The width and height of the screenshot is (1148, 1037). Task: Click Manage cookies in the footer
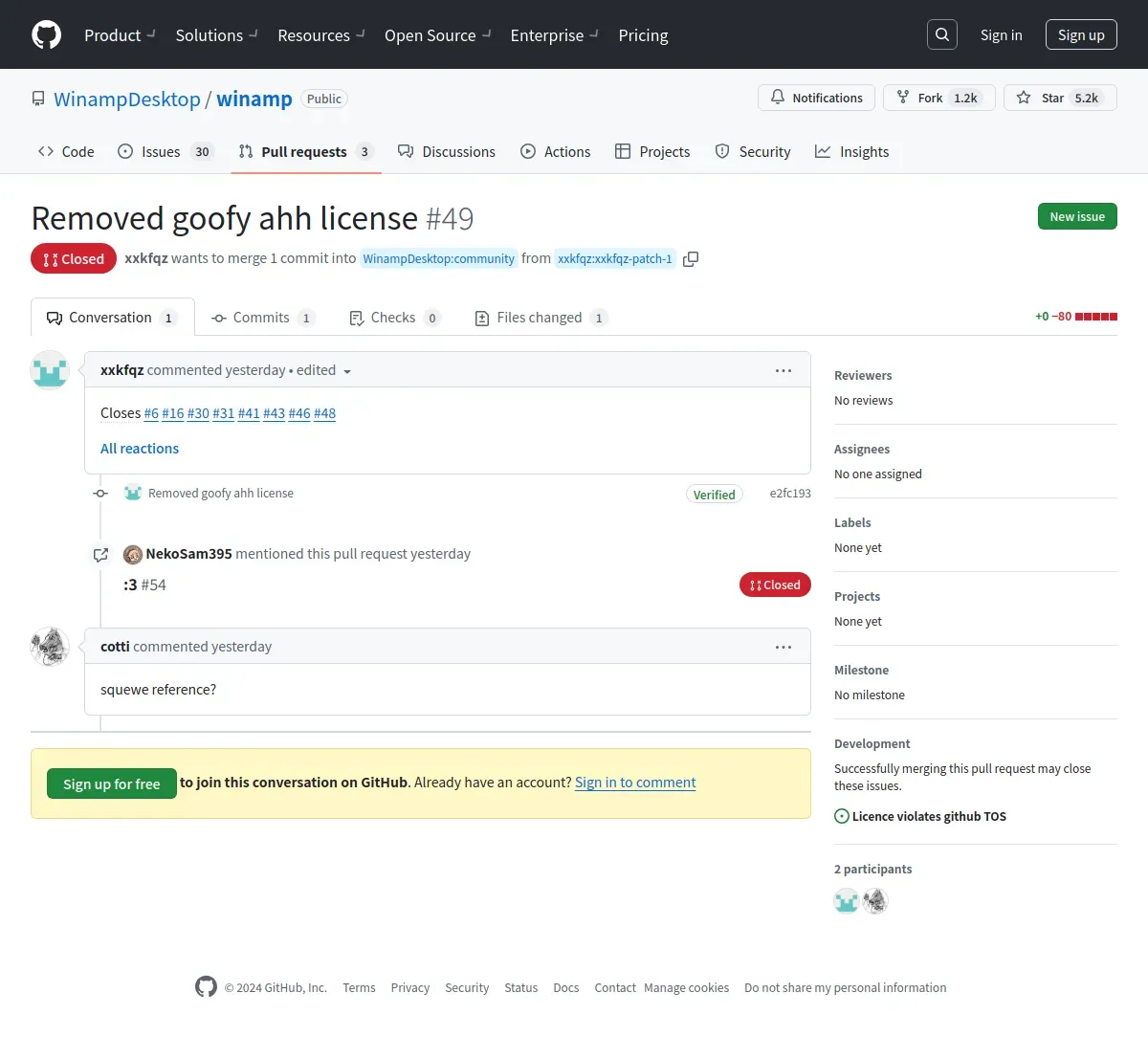686,987
